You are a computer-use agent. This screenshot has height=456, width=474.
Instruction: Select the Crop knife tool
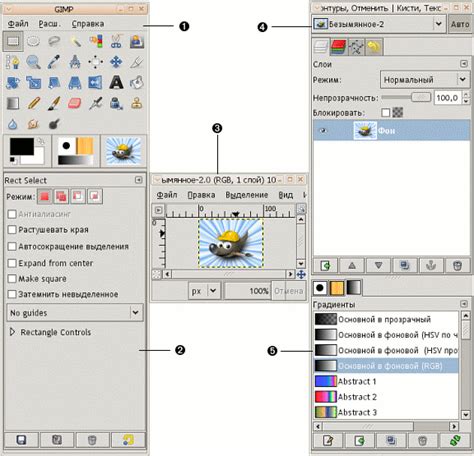(x=137, y=62)
